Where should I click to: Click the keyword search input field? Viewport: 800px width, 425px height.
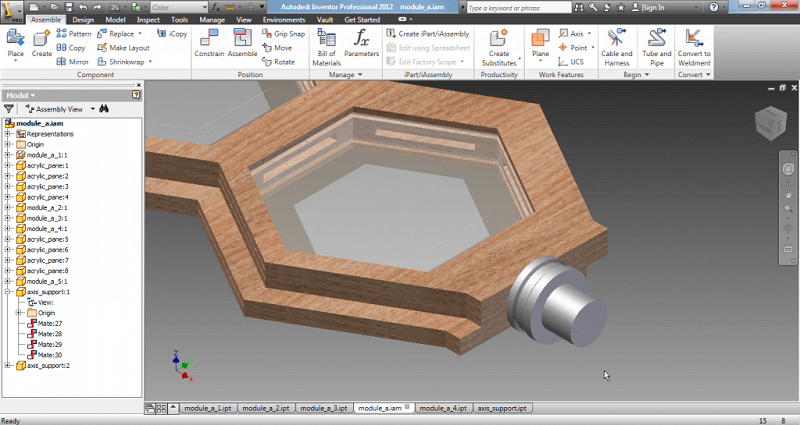(x=519, y=8)
